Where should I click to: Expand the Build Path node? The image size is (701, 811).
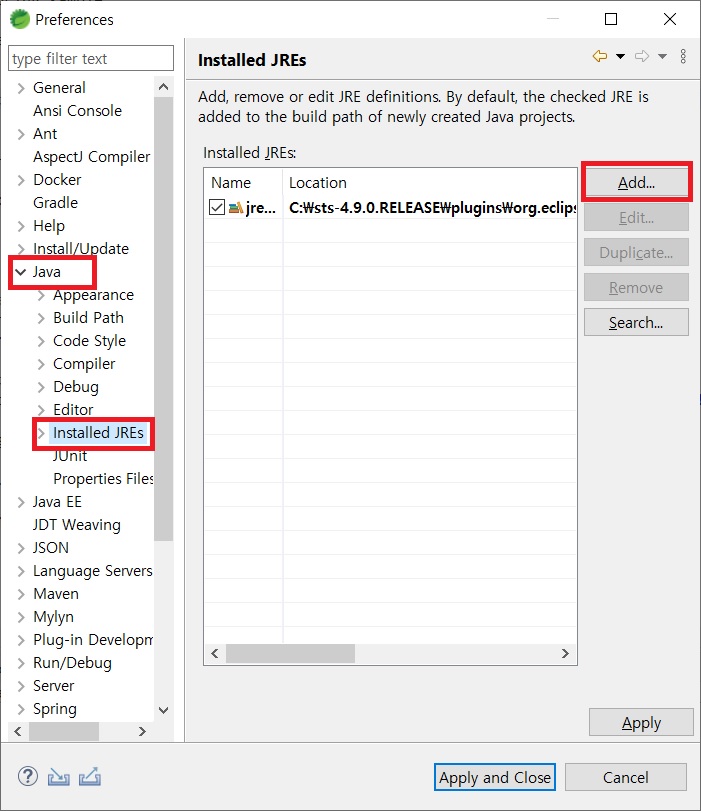(x=41, y=318)
